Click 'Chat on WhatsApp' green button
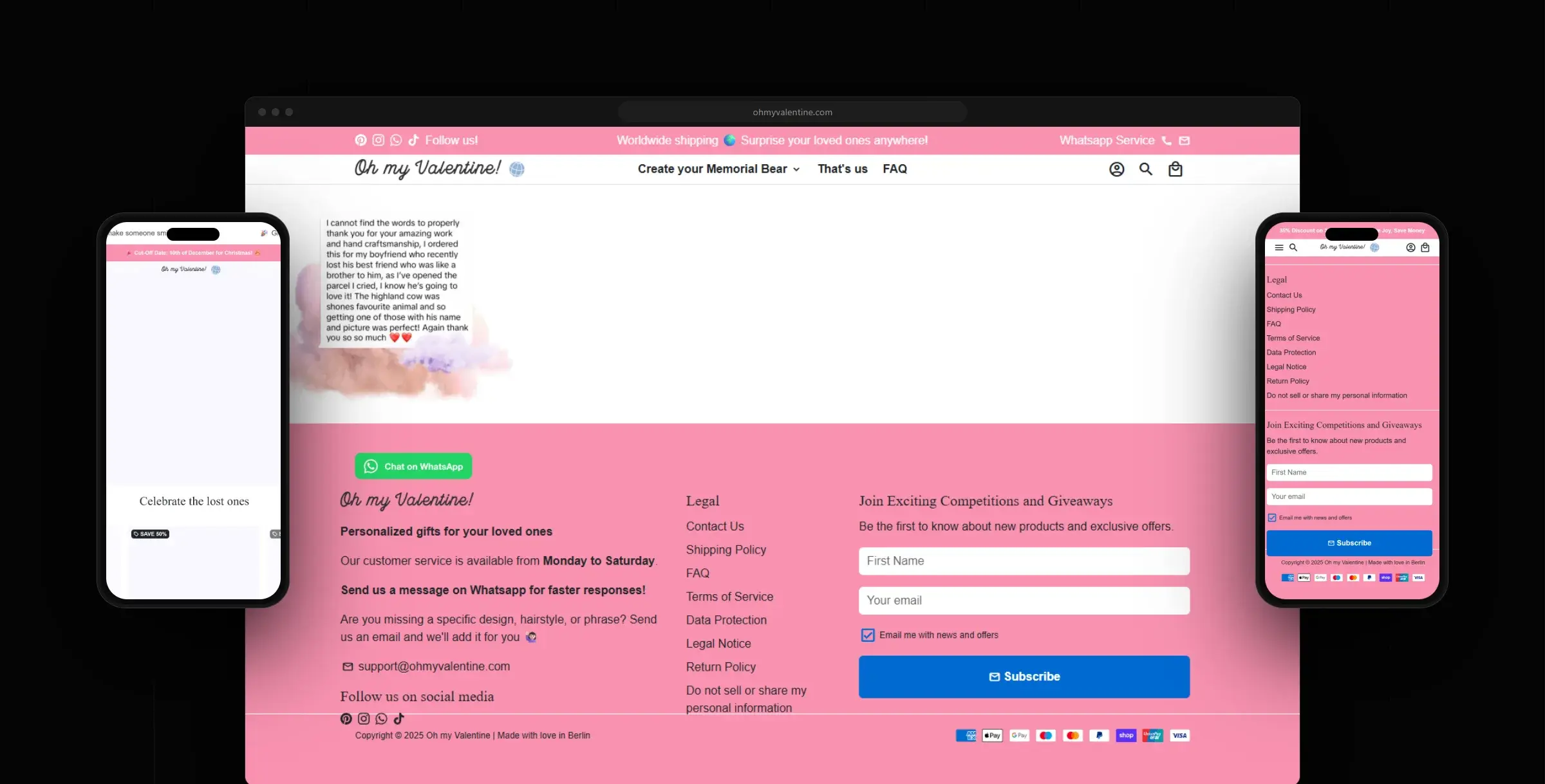 (413, 466)
